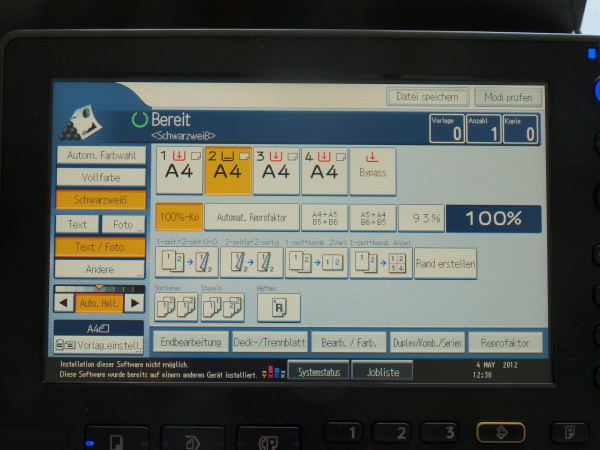Image resolution: width=600 pixels, height=450 pixels.
Task: Tap the Stapeln (stack) icon
Action: pyautogui.click(x=221, y=308)
